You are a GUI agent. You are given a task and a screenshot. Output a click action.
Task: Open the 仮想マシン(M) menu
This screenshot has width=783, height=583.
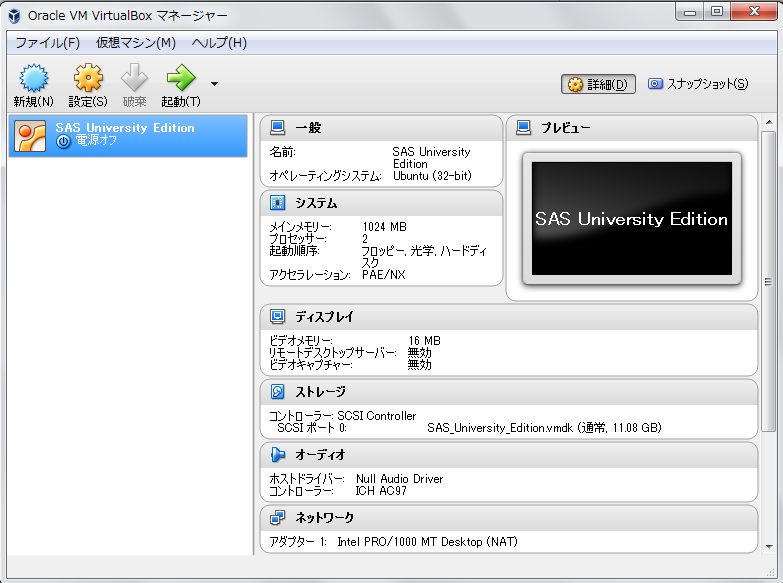[x=136, y=43]
